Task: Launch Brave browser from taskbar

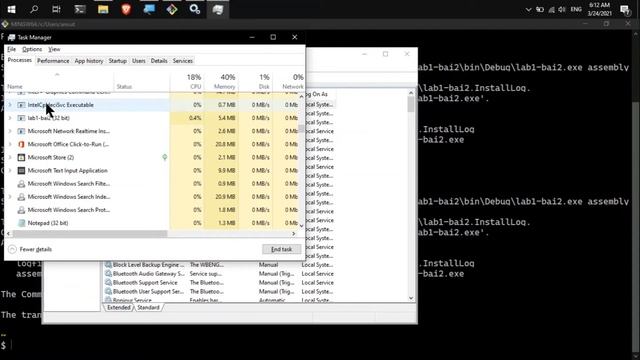Action: [126, 9]
